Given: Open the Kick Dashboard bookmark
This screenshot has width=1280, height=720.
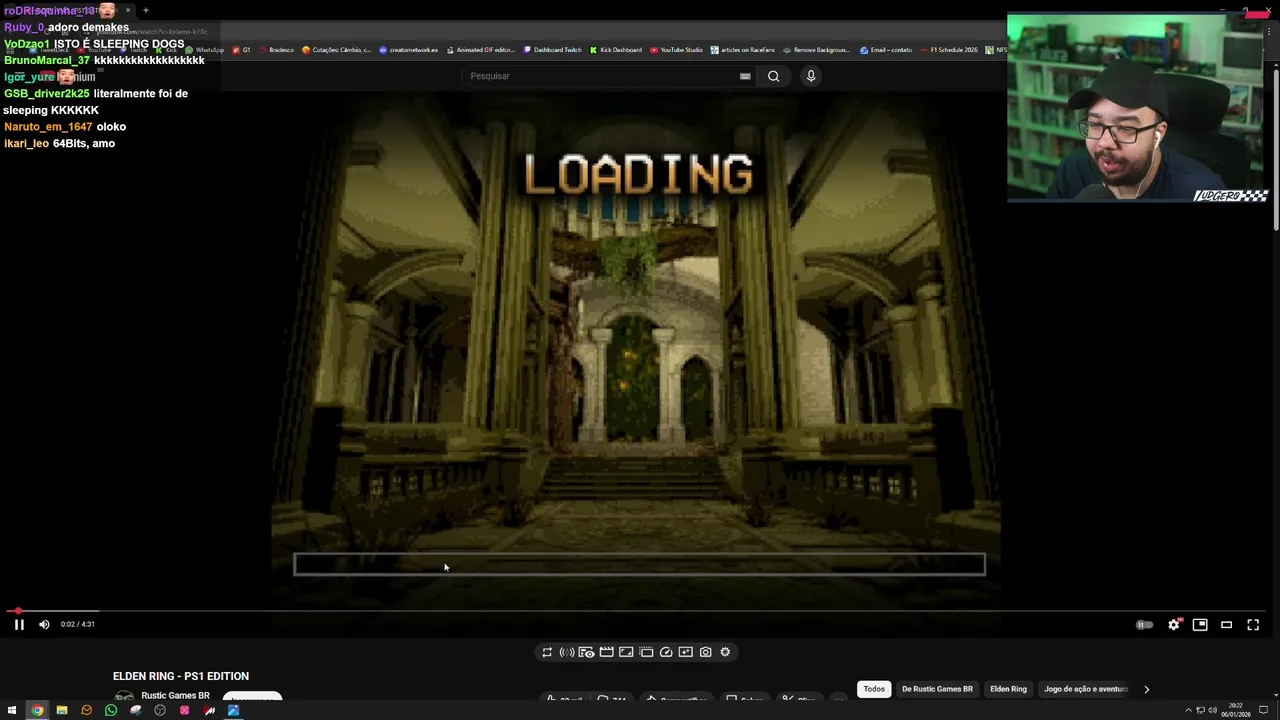Looking at the screenshot, I should pos(616,50).
